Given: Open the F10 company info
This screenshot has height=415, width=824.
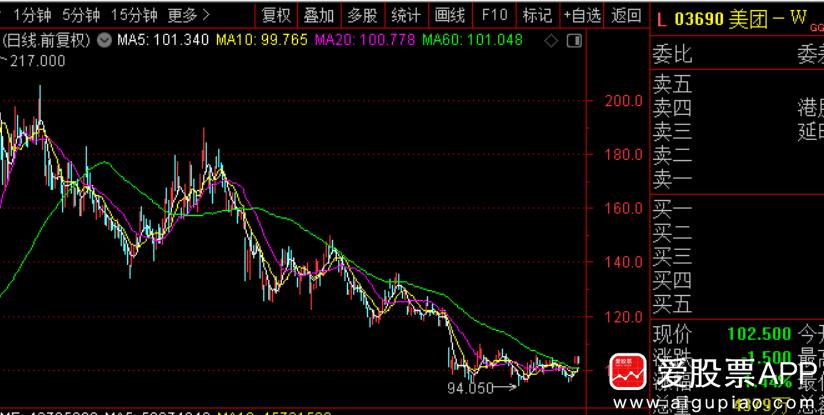Looking at the screenshot, I should click(x=494, y=16).
